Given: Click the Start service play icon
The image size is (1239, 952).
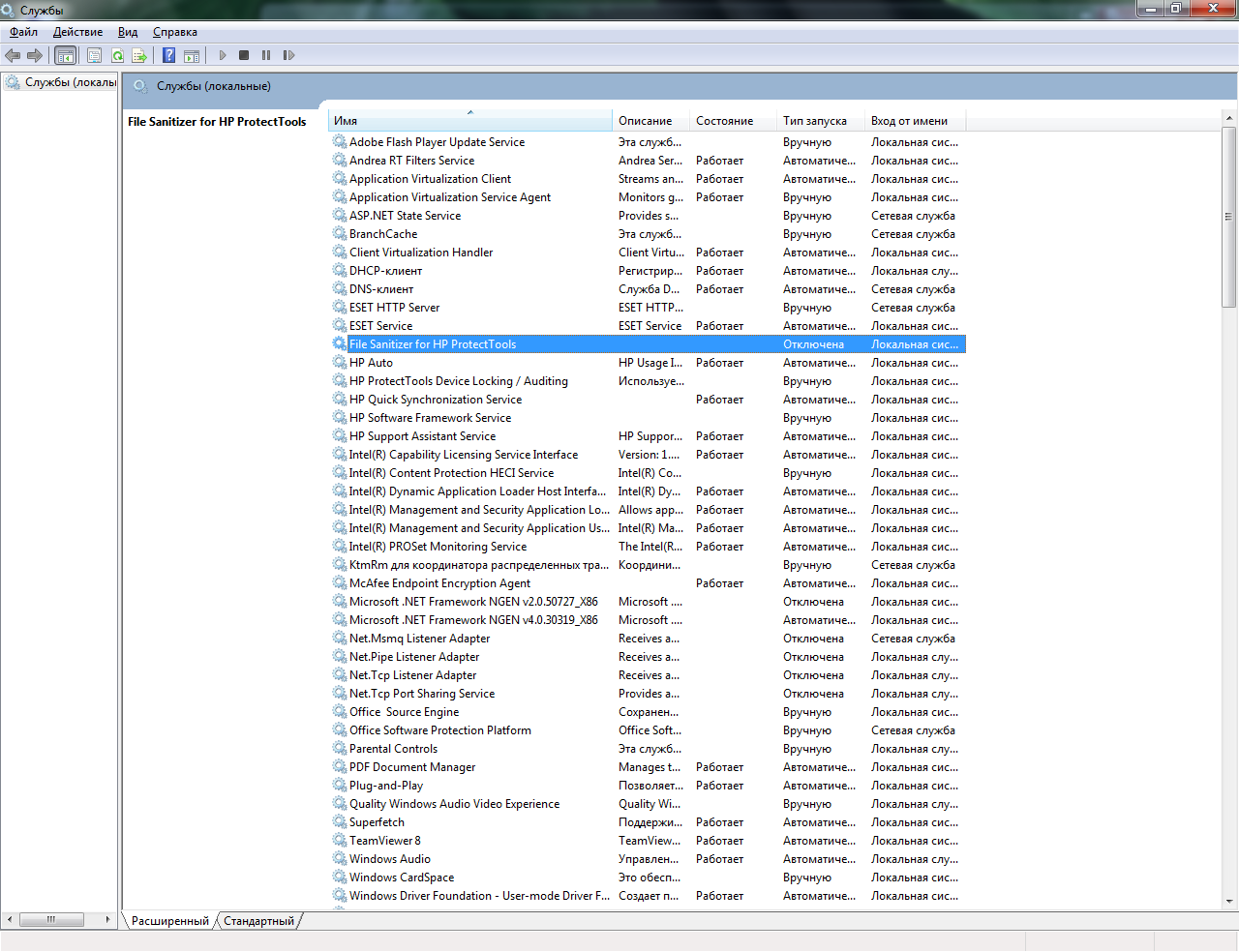Looking at the screenshot, I should pos(223,55).
